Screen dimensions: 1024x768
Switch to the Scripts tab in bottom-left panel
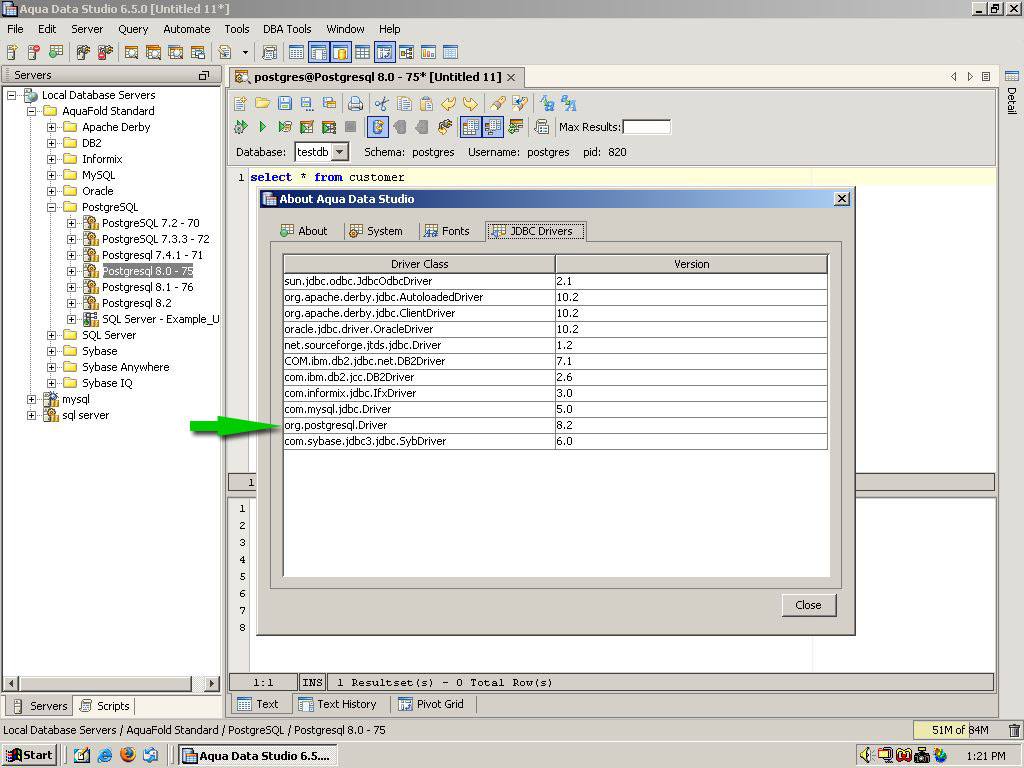click(105, 706)
